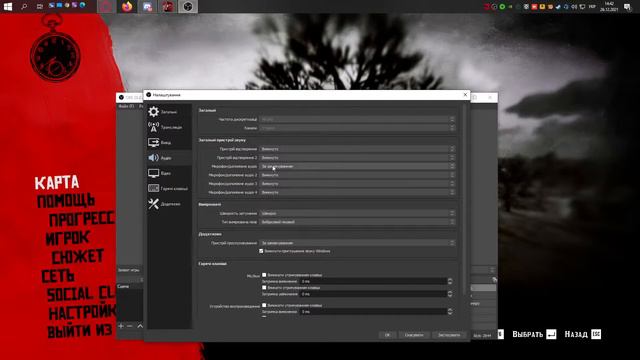
Task: Click the Apply (Застосувати) button
Action: tap(449, 335)
